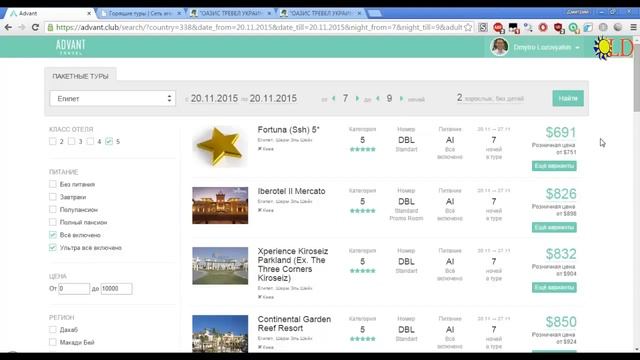Check the 3-star hotel class box

point(71,141)
